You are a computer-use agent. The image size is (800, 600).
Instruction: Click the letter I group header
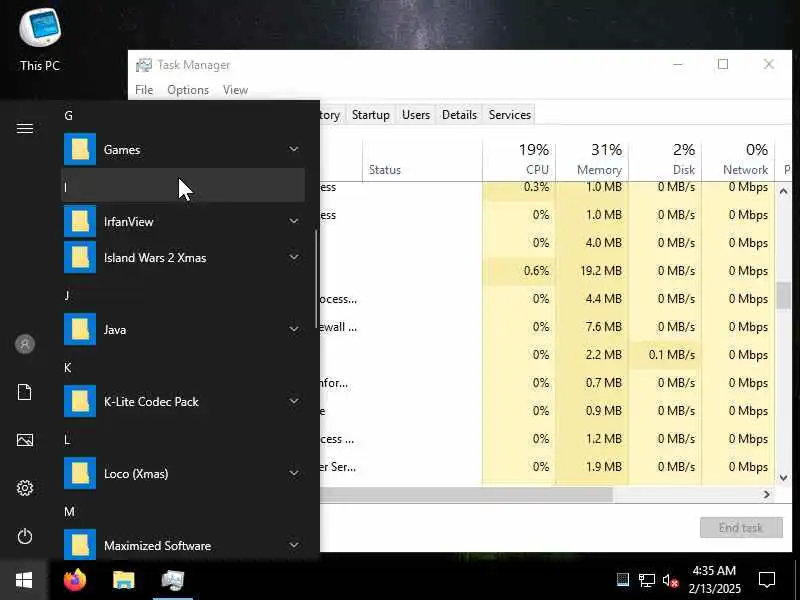click(183, 186)
